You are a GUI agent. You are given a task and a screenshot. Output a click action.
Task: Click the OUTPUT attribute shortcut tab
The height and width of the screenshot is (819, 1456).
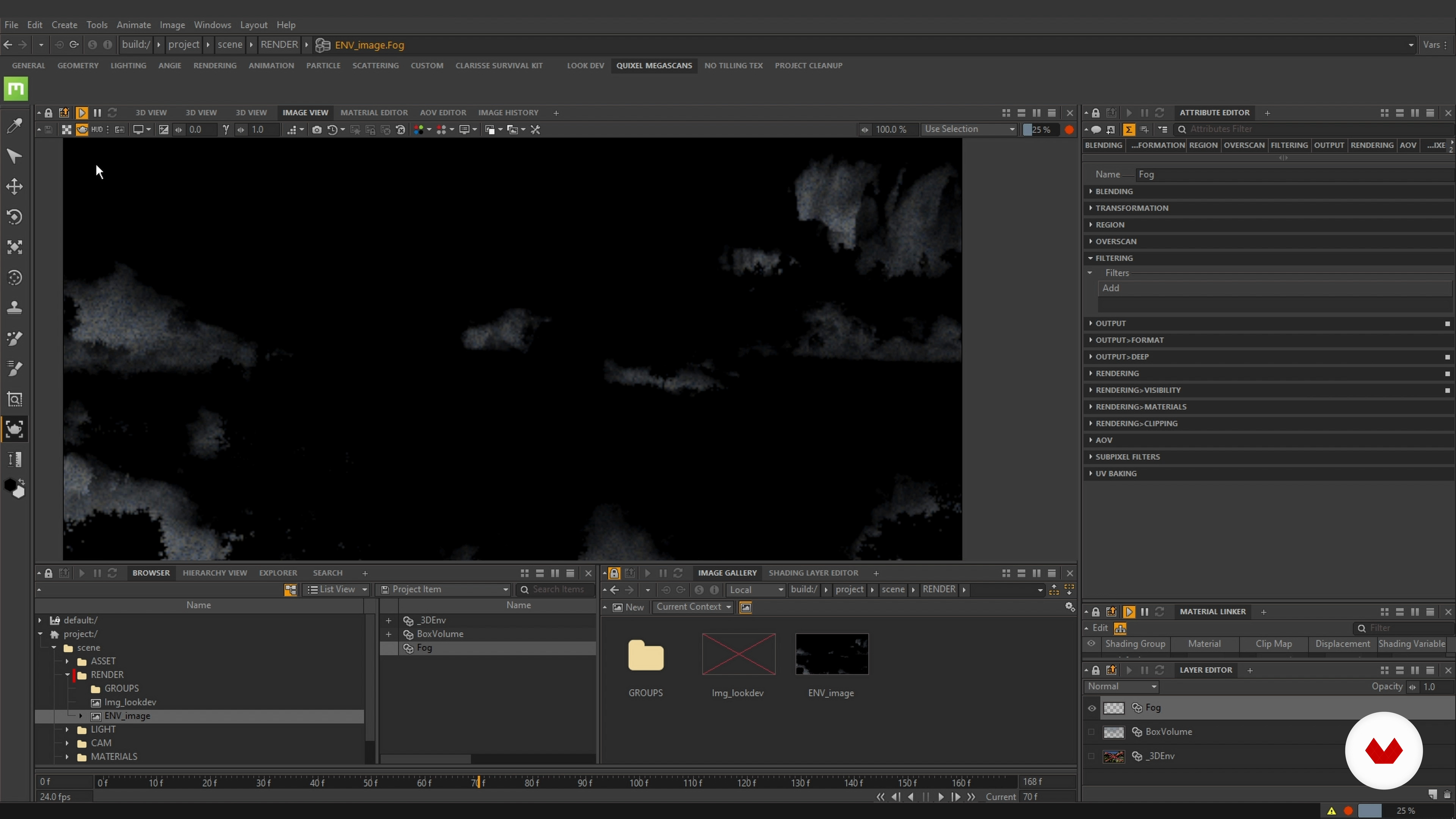(x=1328, y=145)
